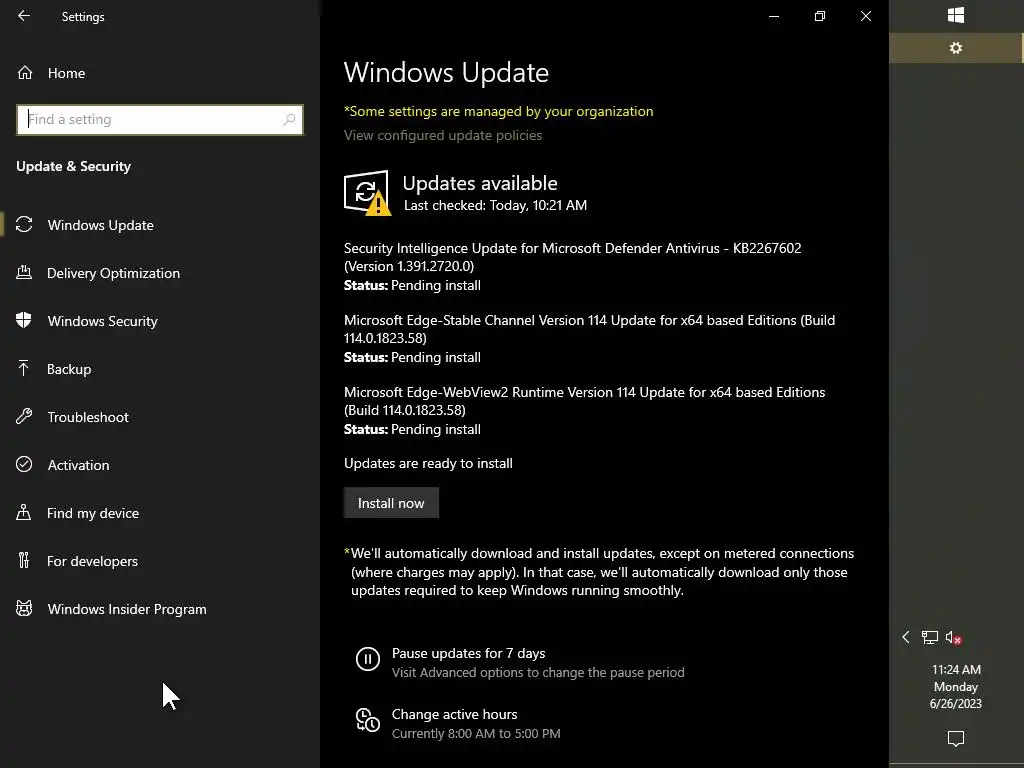Click the Updates available warning icon
This screenshot has height=768, width=1024.
[367, 193]
